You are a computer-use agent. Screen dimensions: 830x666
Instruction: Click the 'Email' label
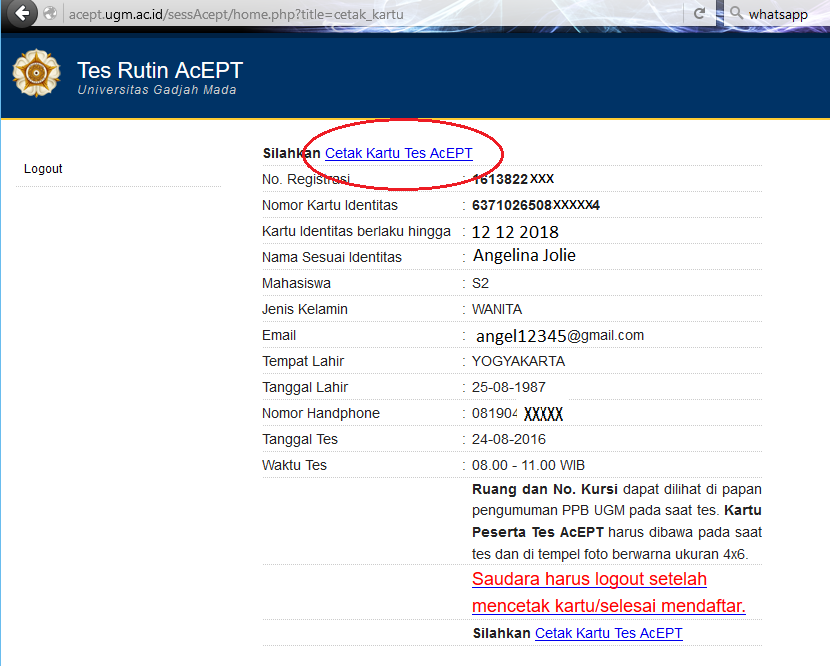click(279, 335)
